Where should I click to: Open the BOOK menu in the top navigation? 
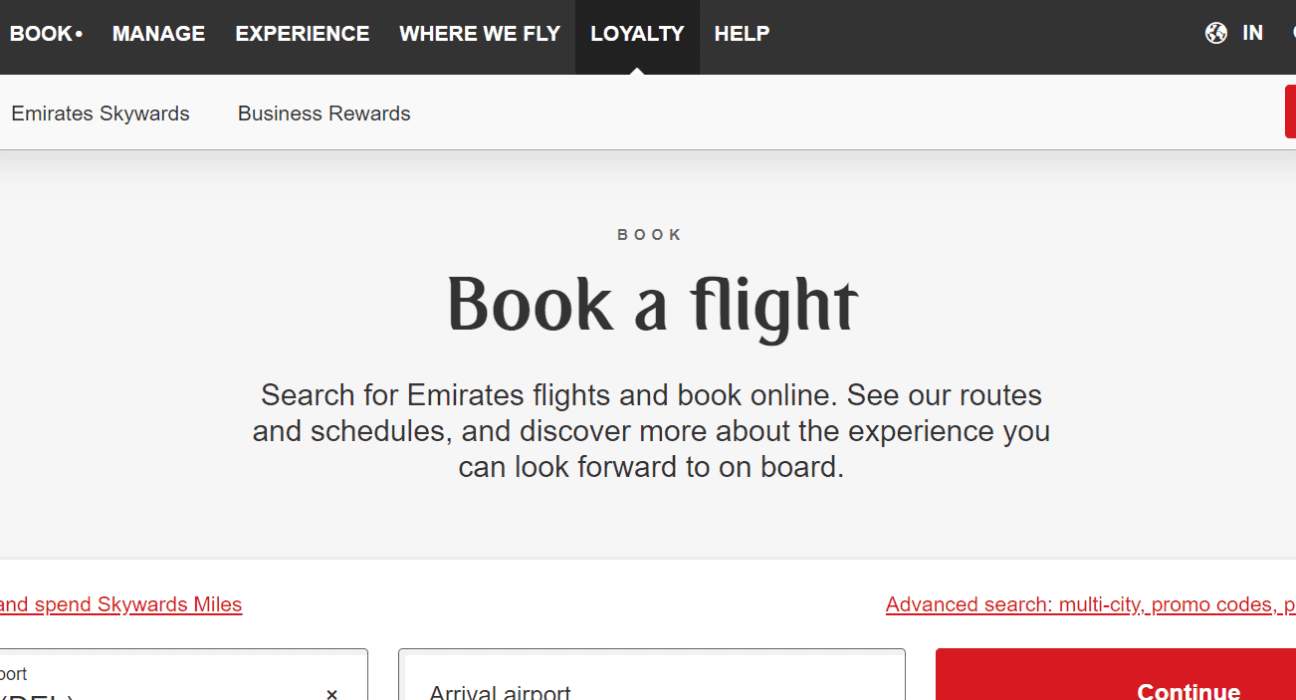coord(46,33)
